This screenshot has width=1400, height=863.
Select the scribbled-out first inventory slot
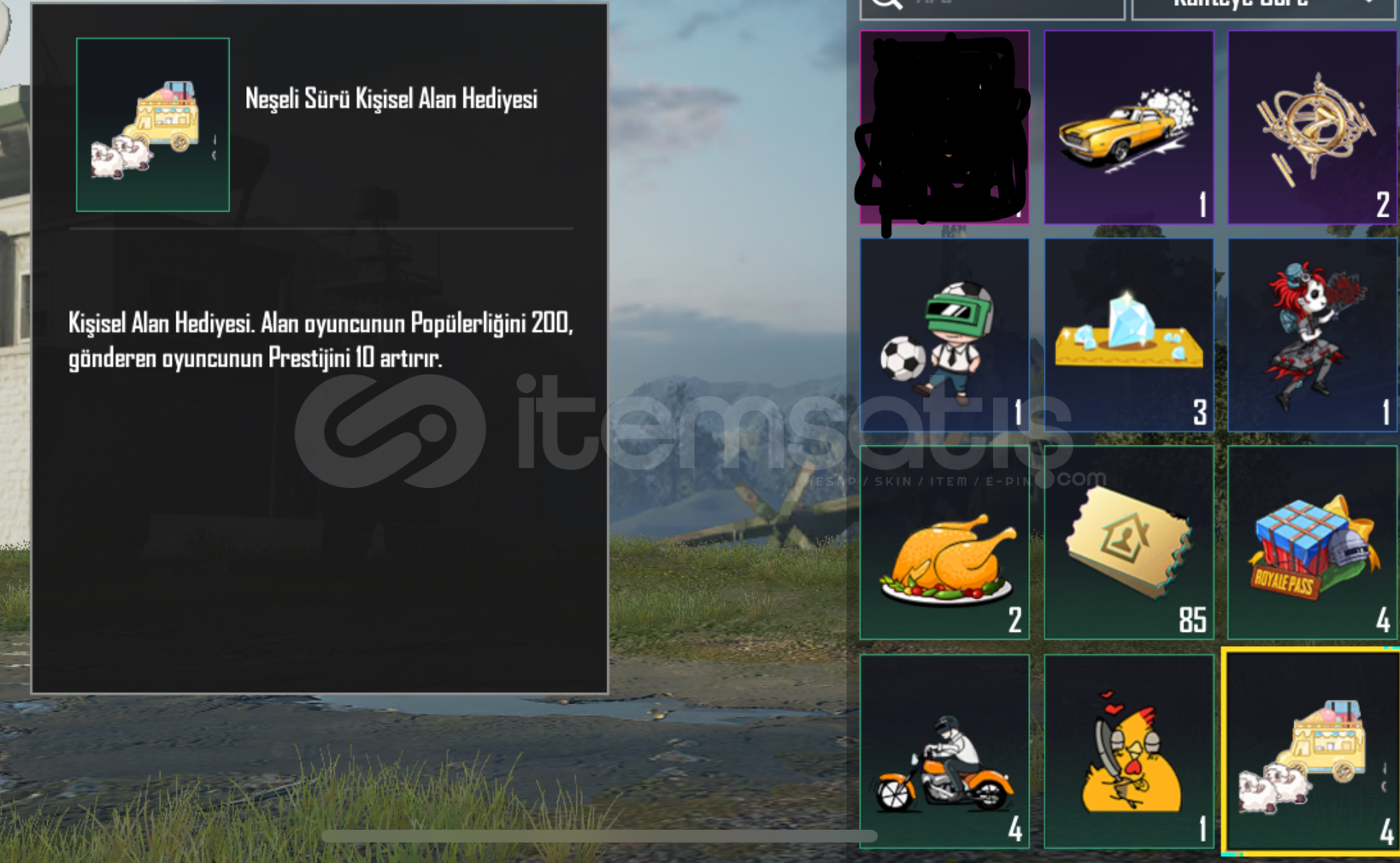944,128
